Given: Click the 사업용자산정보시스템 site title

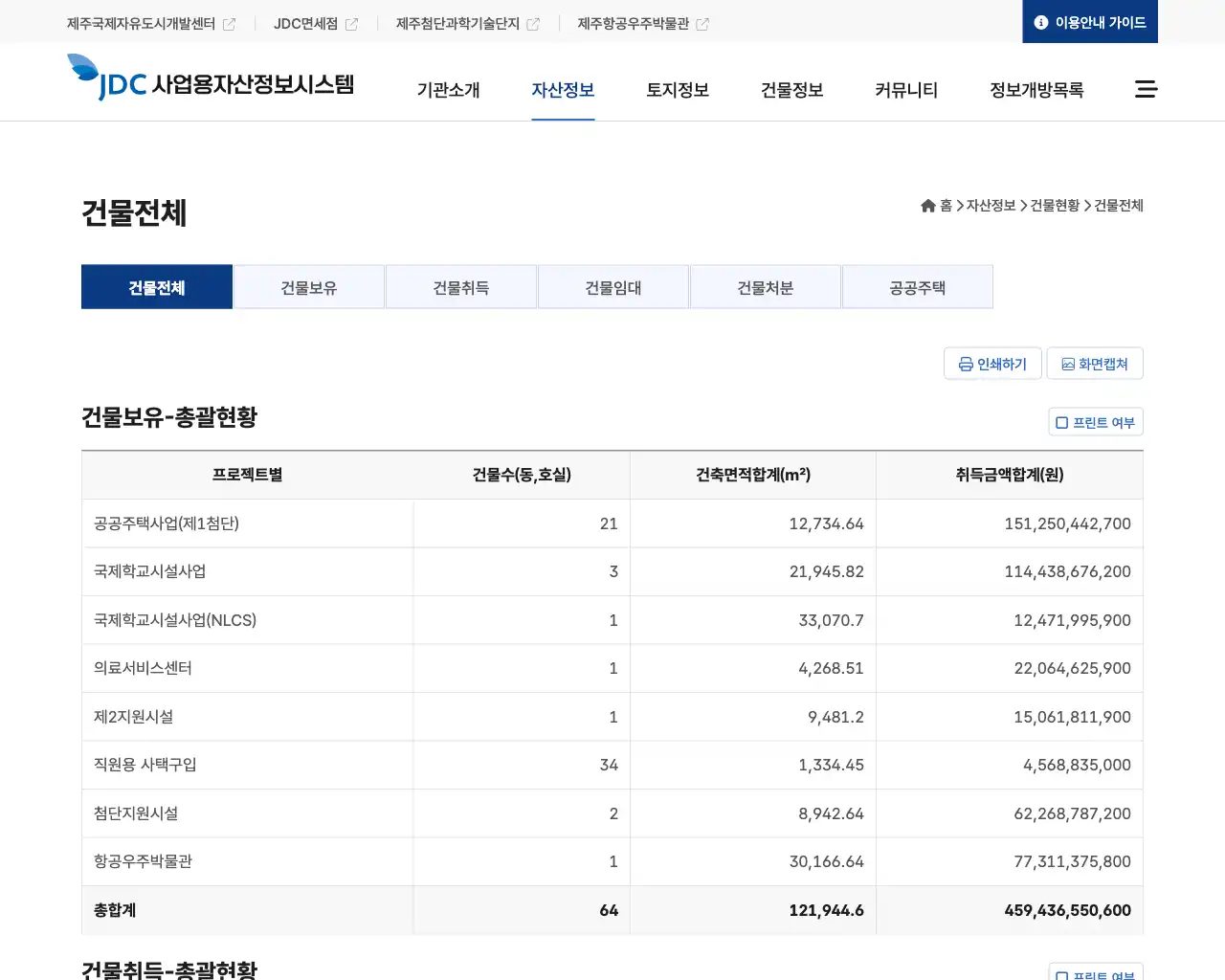Looking at the screenshot, I should point(253,84).
